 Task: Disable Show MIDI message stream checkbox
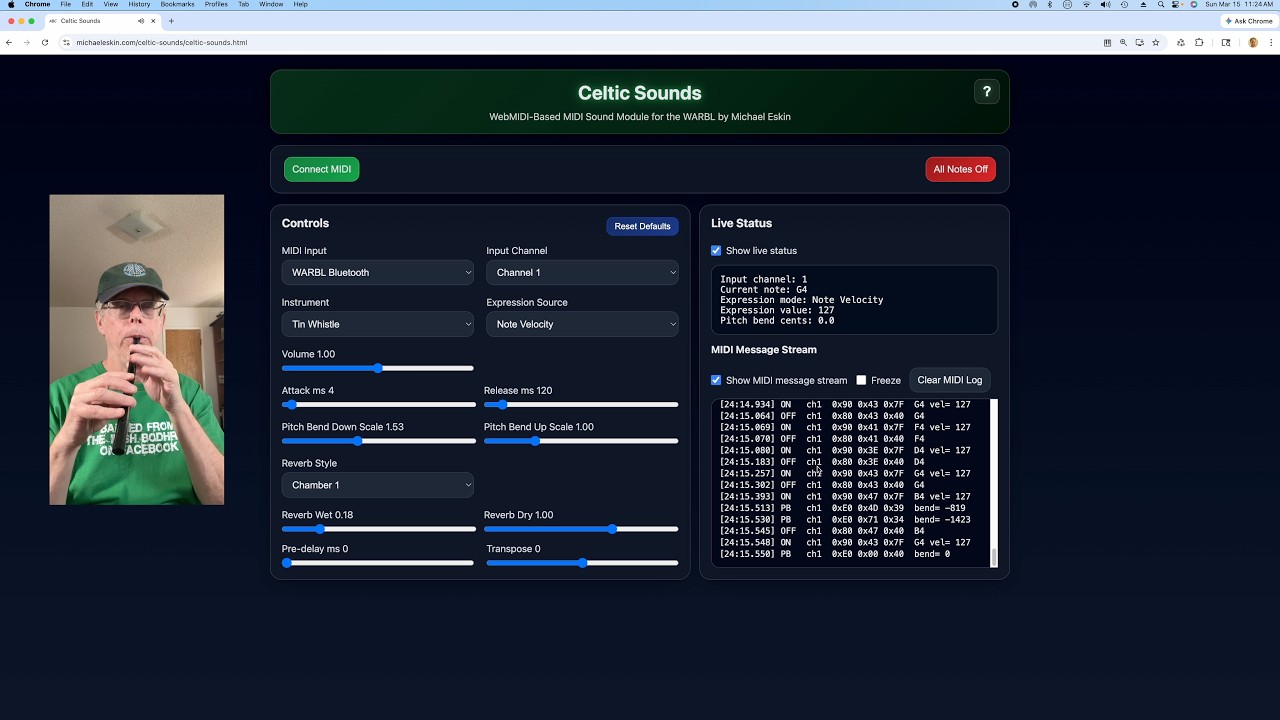click(716, 380)
